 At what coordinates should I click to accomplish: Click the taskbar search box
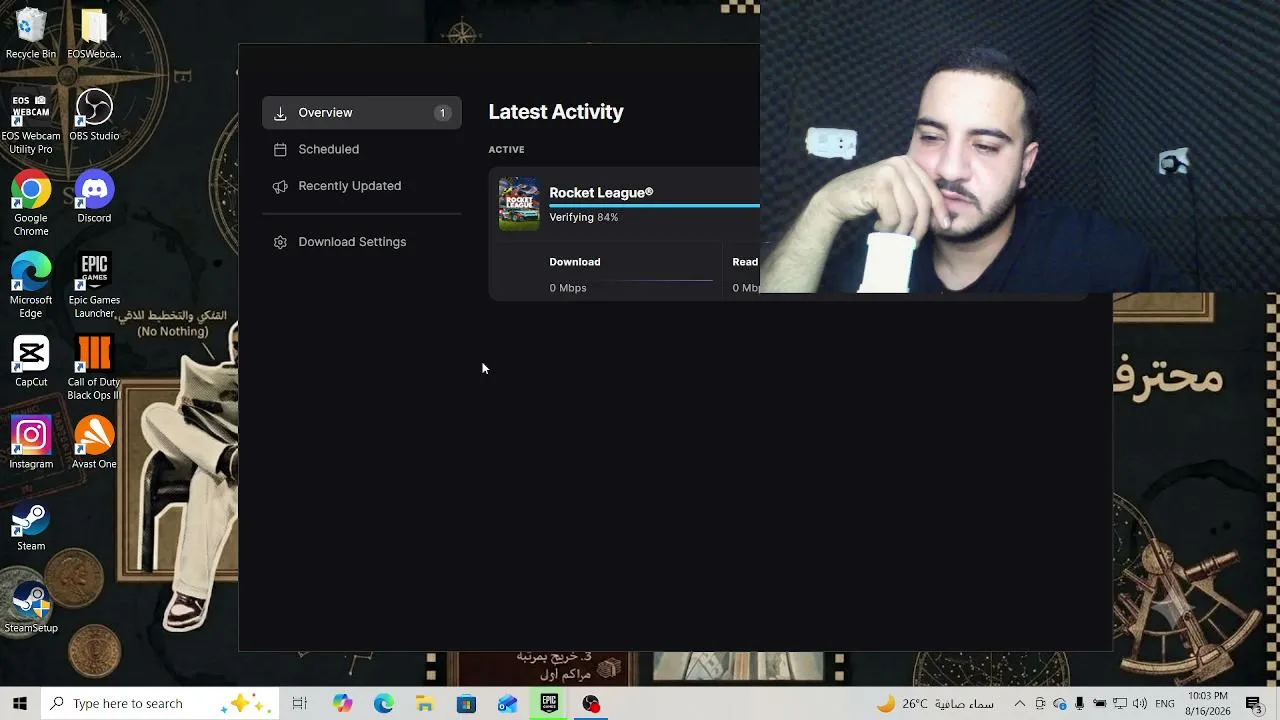[x=158, y=704]
